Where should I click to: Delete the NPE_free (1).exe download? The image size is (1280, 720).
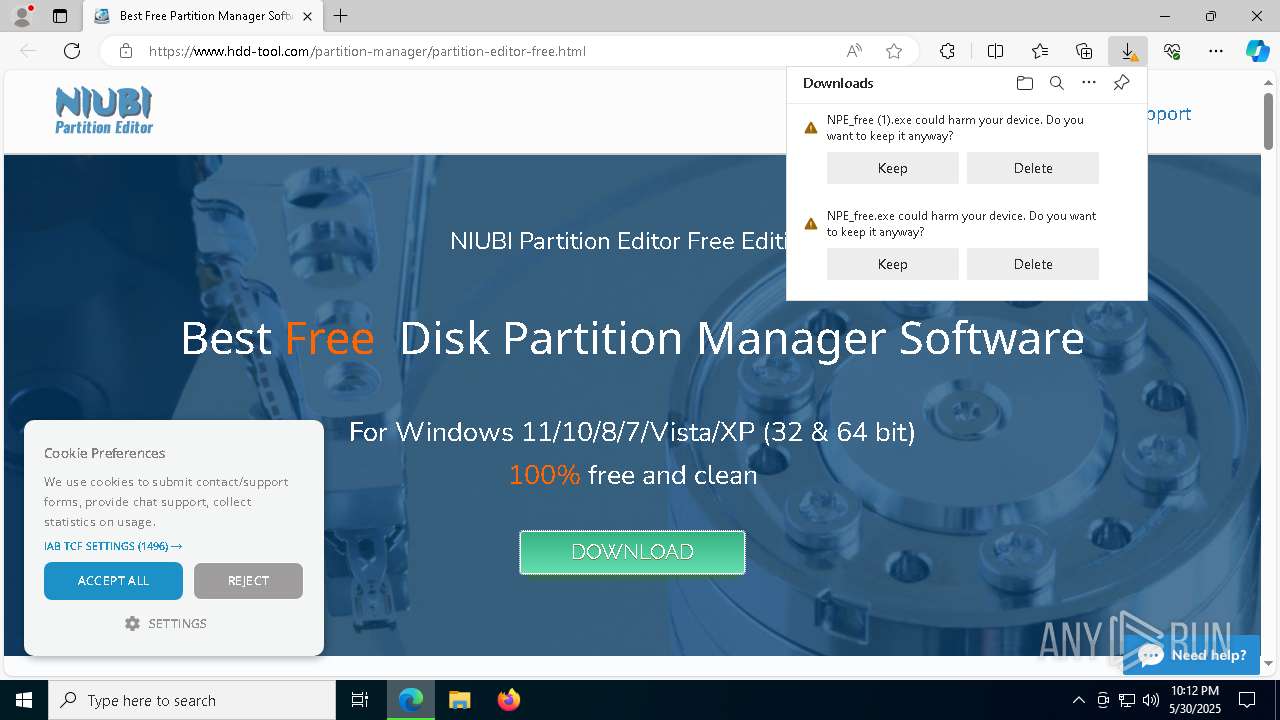[x=1033, y=168]
